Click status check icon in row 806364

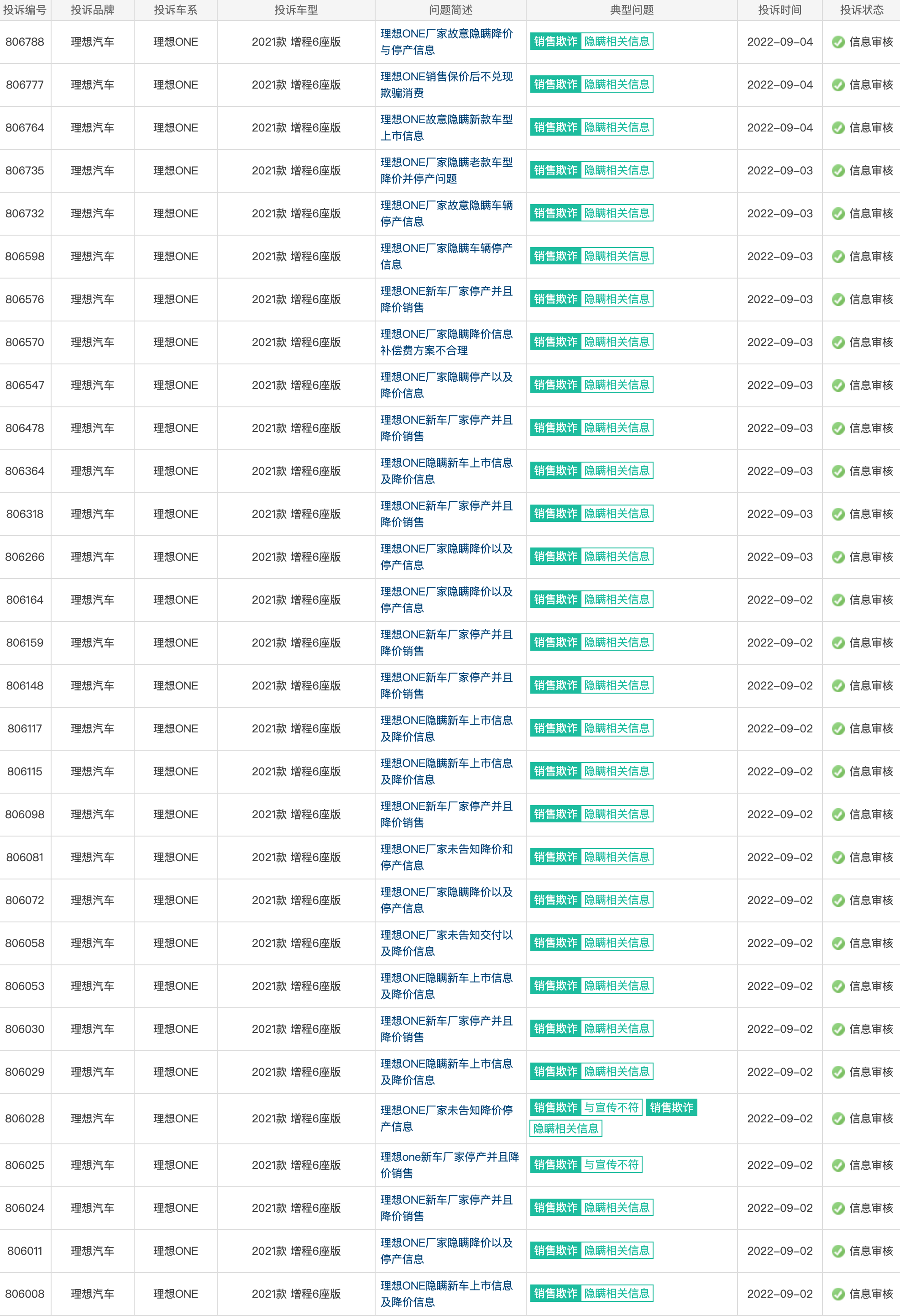(x=838, y=471)
